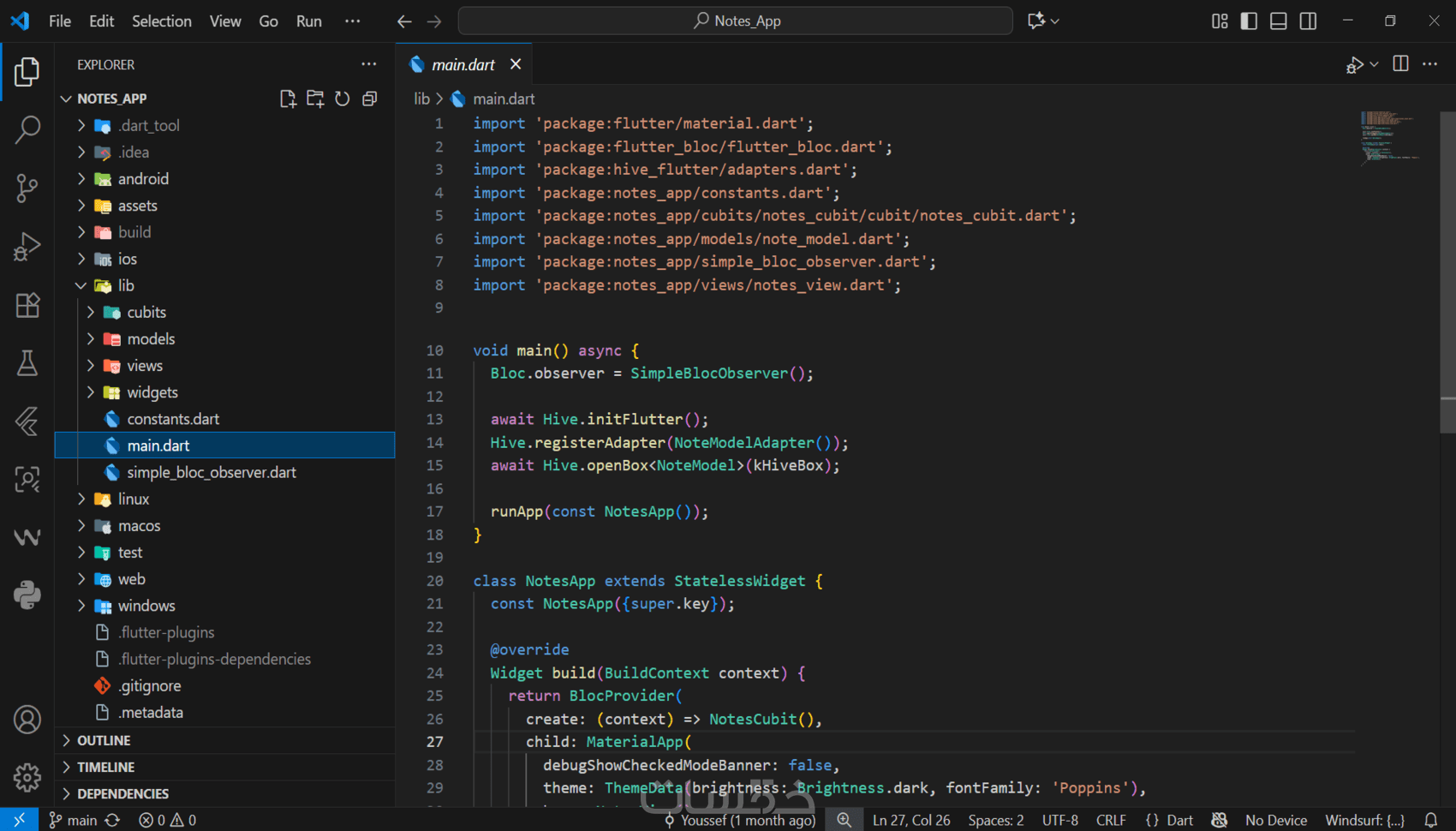Expand the OUTLINE section
The width and height of the screenshot is (1456, 831).
point(104,740)
